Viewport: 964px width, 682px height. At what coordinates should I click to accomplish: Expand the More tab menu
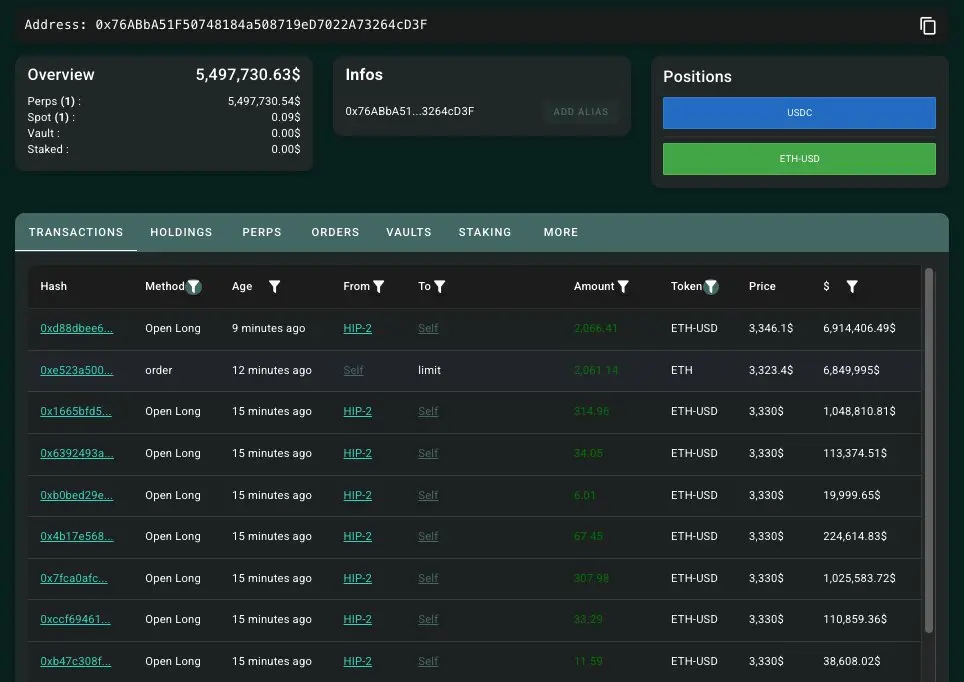(561, 232)
